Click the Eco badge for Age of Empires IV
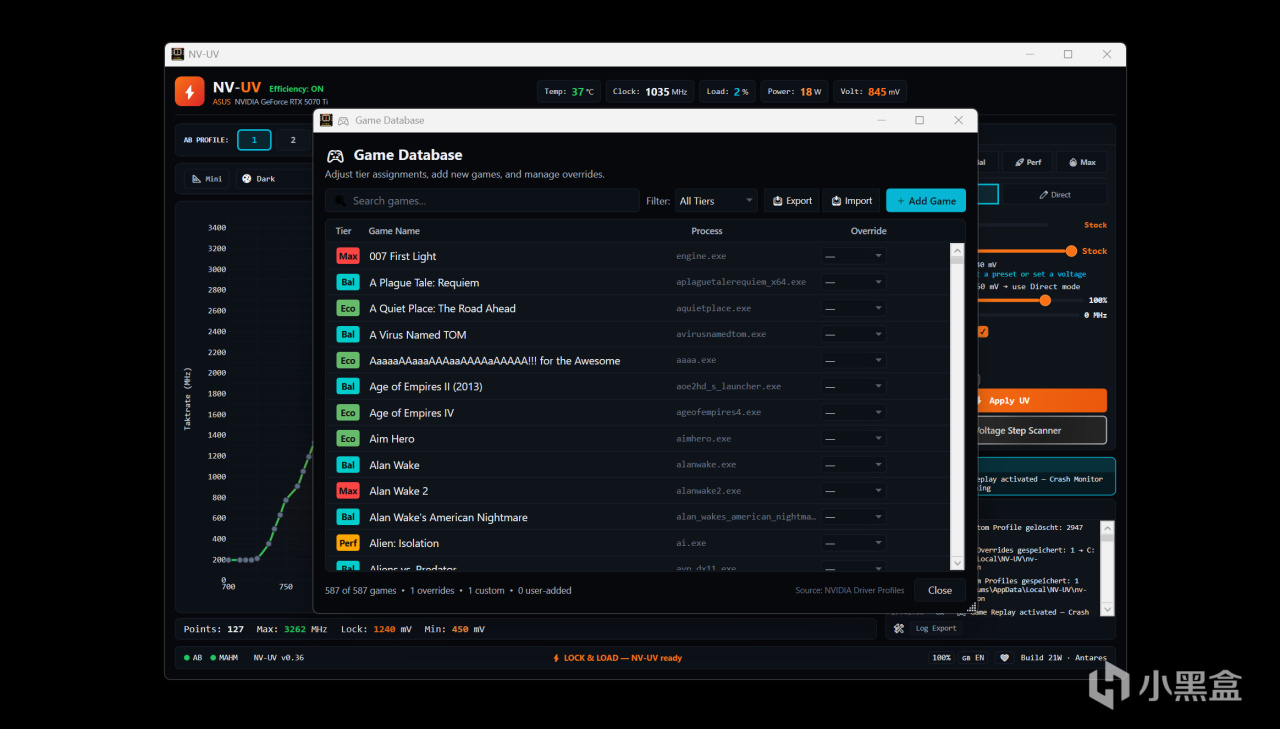 coord(348,412)
